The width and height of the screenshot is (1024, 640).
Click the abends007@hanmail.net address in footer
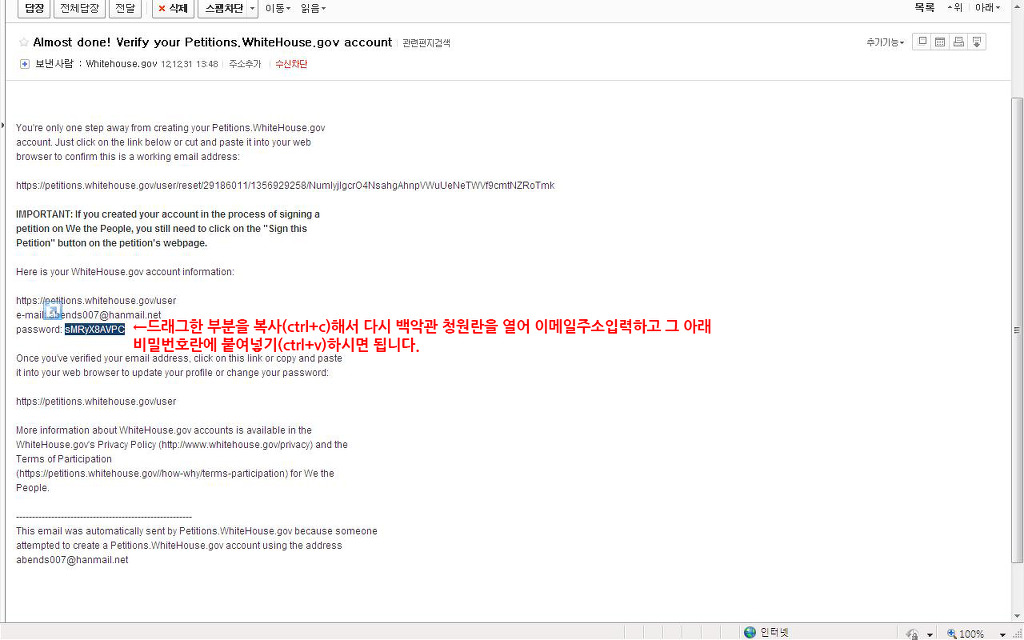click(72, 560)
